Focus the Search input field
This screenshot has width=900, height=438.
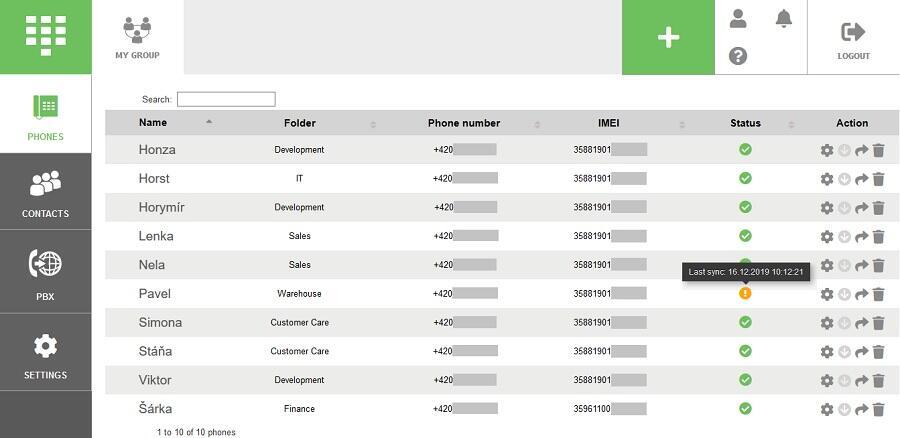(226, 99)
